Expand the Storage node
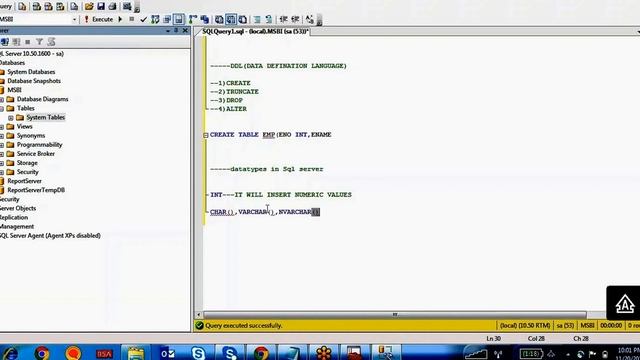Image resolution: width=640 pixels, height=360 pixels. [x=2, y=163]
